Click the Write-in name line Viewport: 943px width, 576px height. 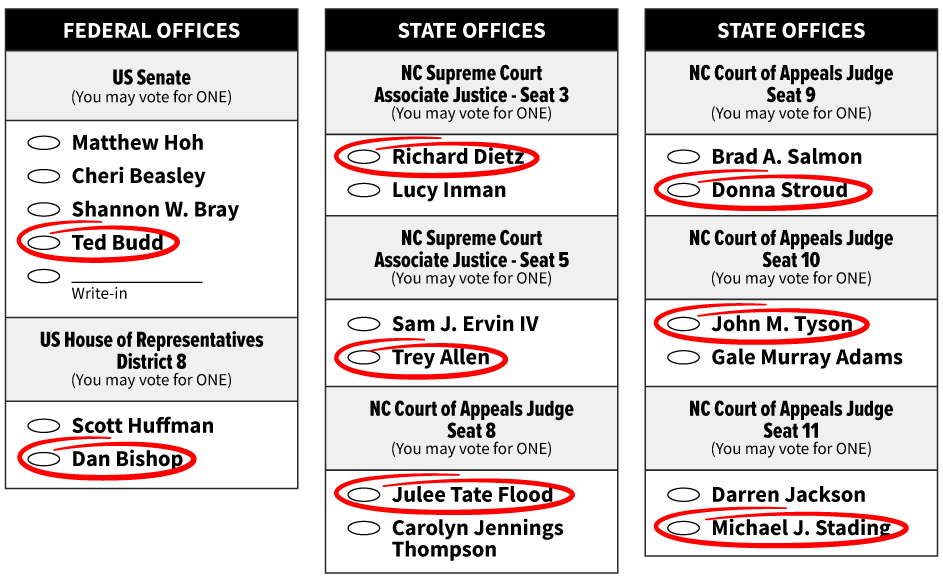pos(137,280)
